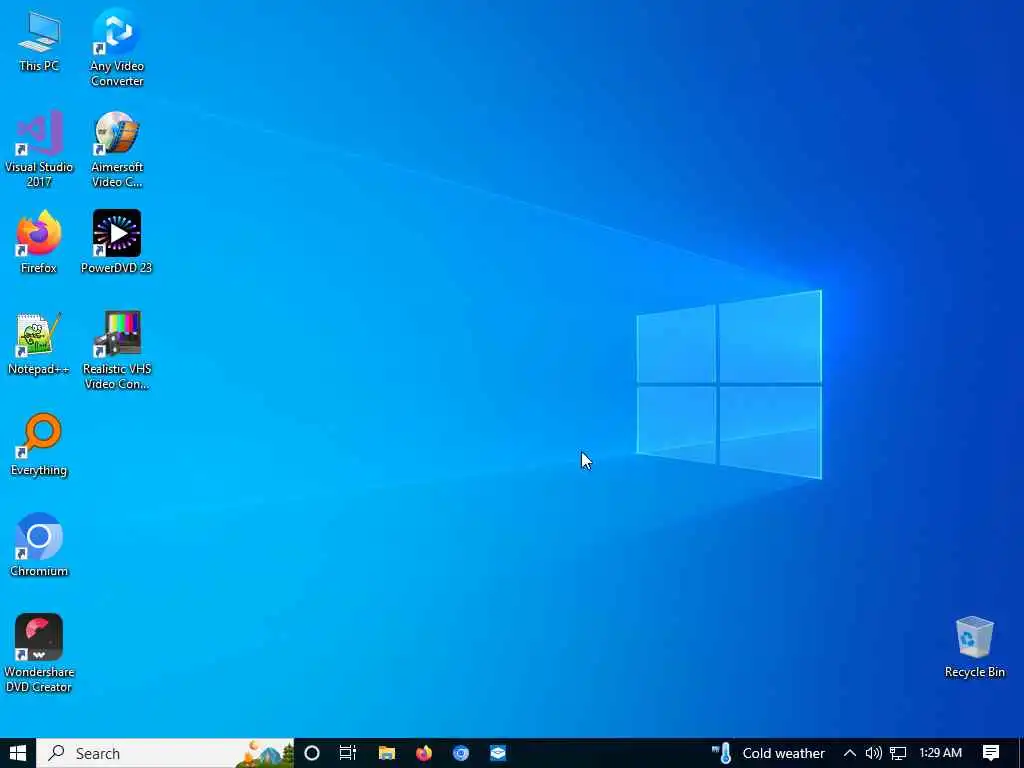The height and width of the screenshot is (768, 1024).
Task: Open the volume control in tray
Action: pyautogui.click(x=873, y=753)
